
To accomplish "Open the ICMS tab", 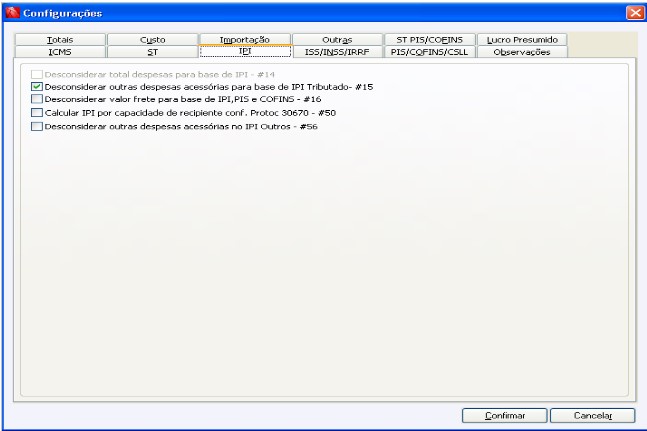I will [60, 52].
